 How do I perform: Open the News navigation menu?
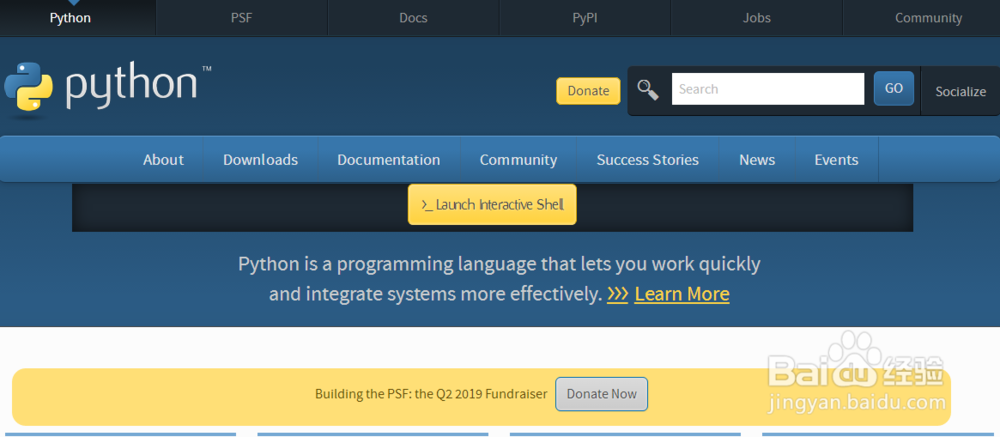[757, 159]
